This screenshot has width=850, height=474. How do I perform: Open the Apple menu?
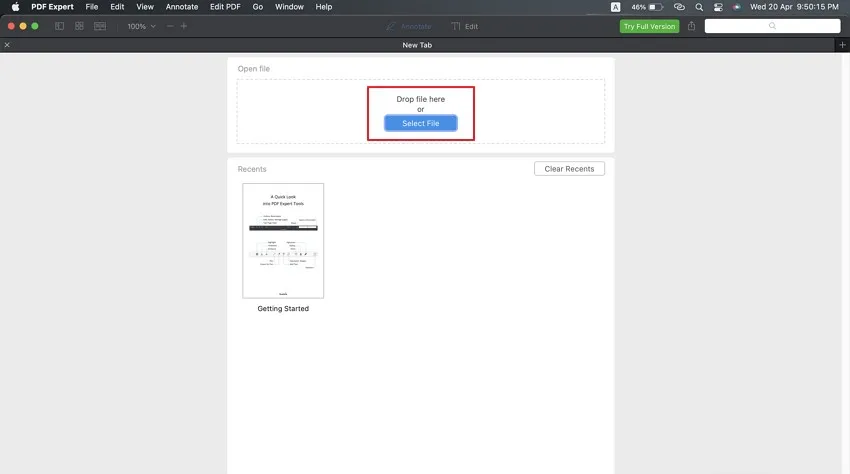pyautogui.click(x=15, y=7)
